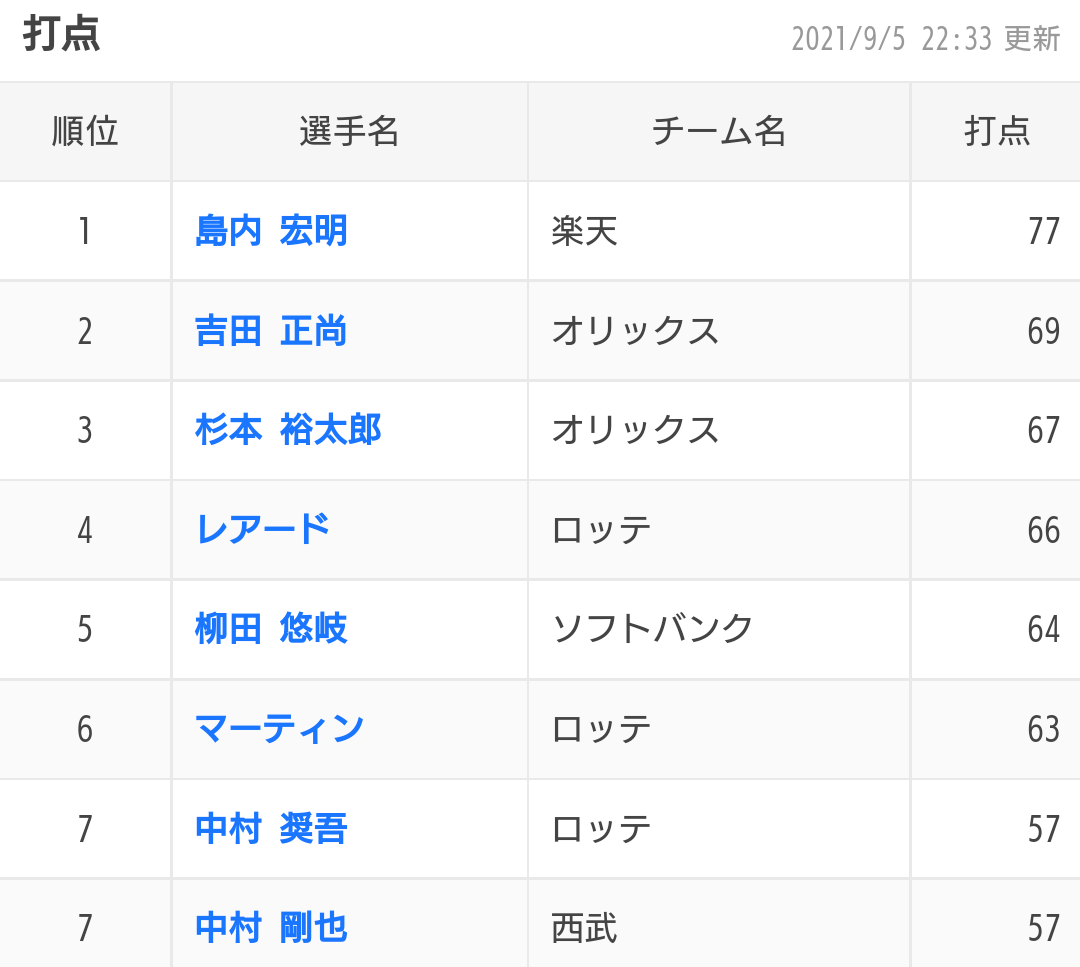
Task: Select the 楽天 team cell
Action: pyautogui.click(x=718, y=231)
